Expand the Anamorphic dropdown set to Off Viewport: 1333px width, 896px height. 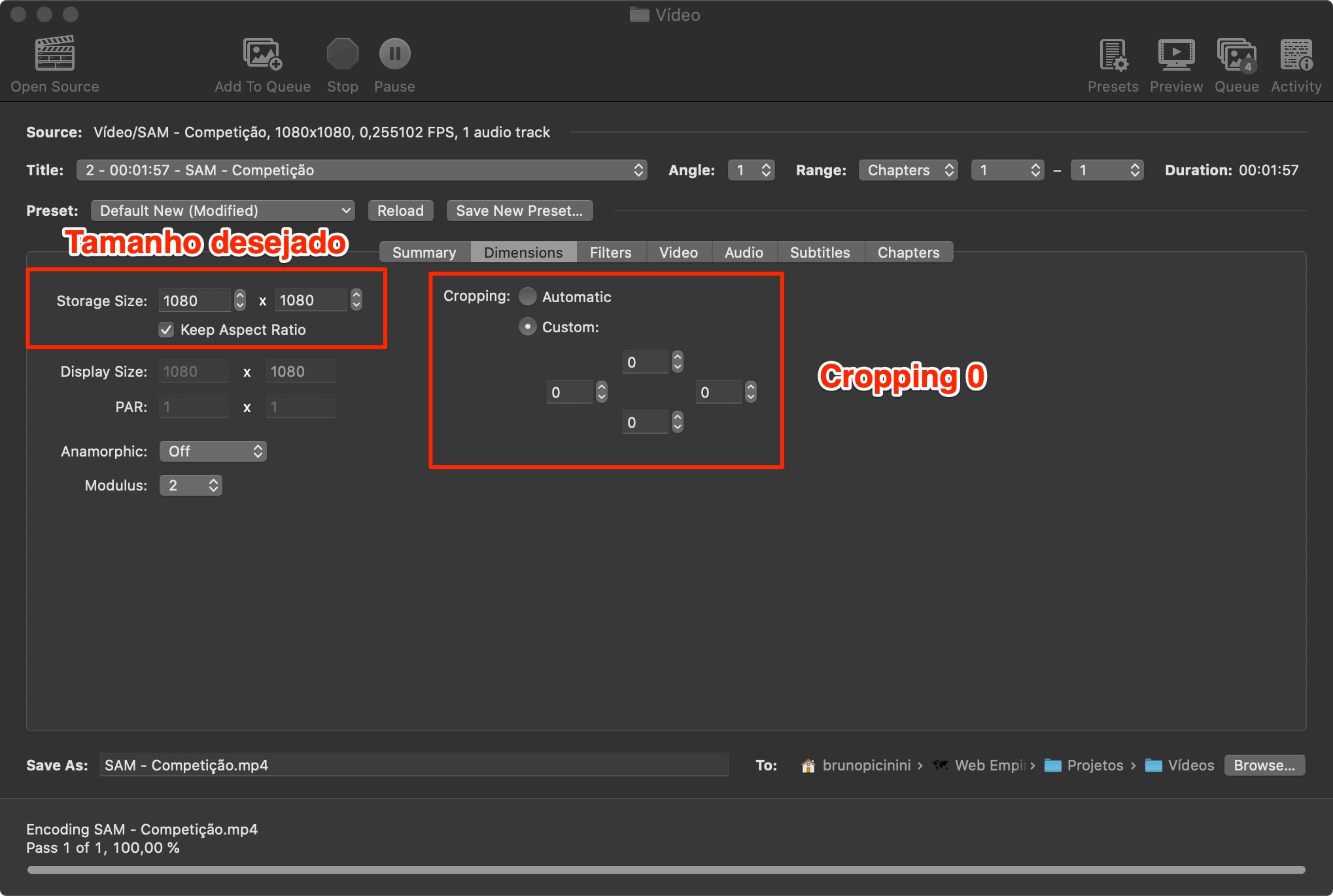213,451
